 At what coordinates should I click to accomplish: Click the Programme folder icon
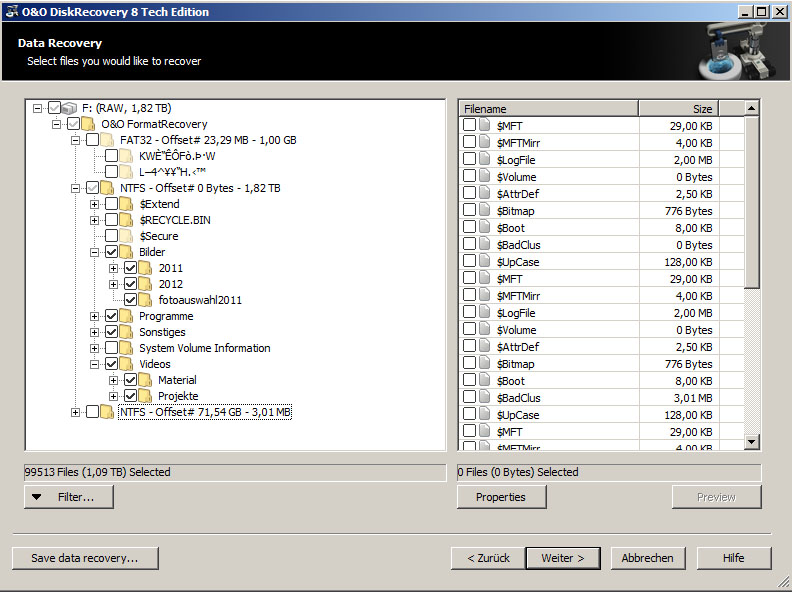tap(126, 316)
